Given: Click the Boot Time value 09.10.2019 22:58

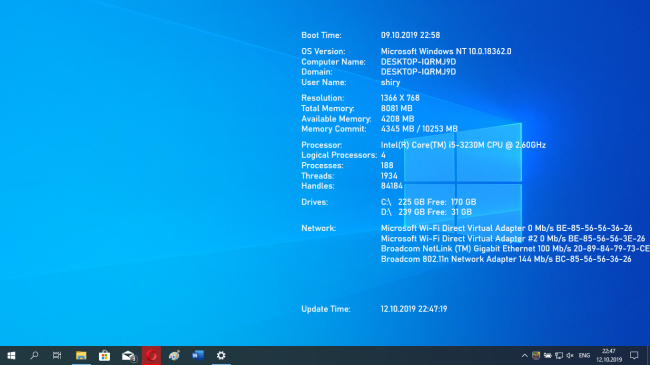Looking at the screenshot, I should (410, 35).
